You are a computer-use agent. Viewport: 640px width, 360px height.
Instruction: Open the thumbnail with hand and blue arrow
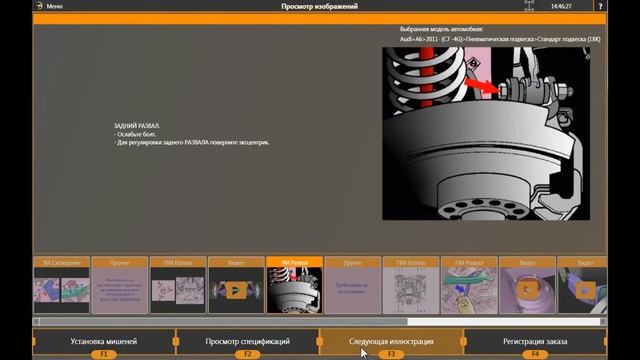click(x=469, y=285)
